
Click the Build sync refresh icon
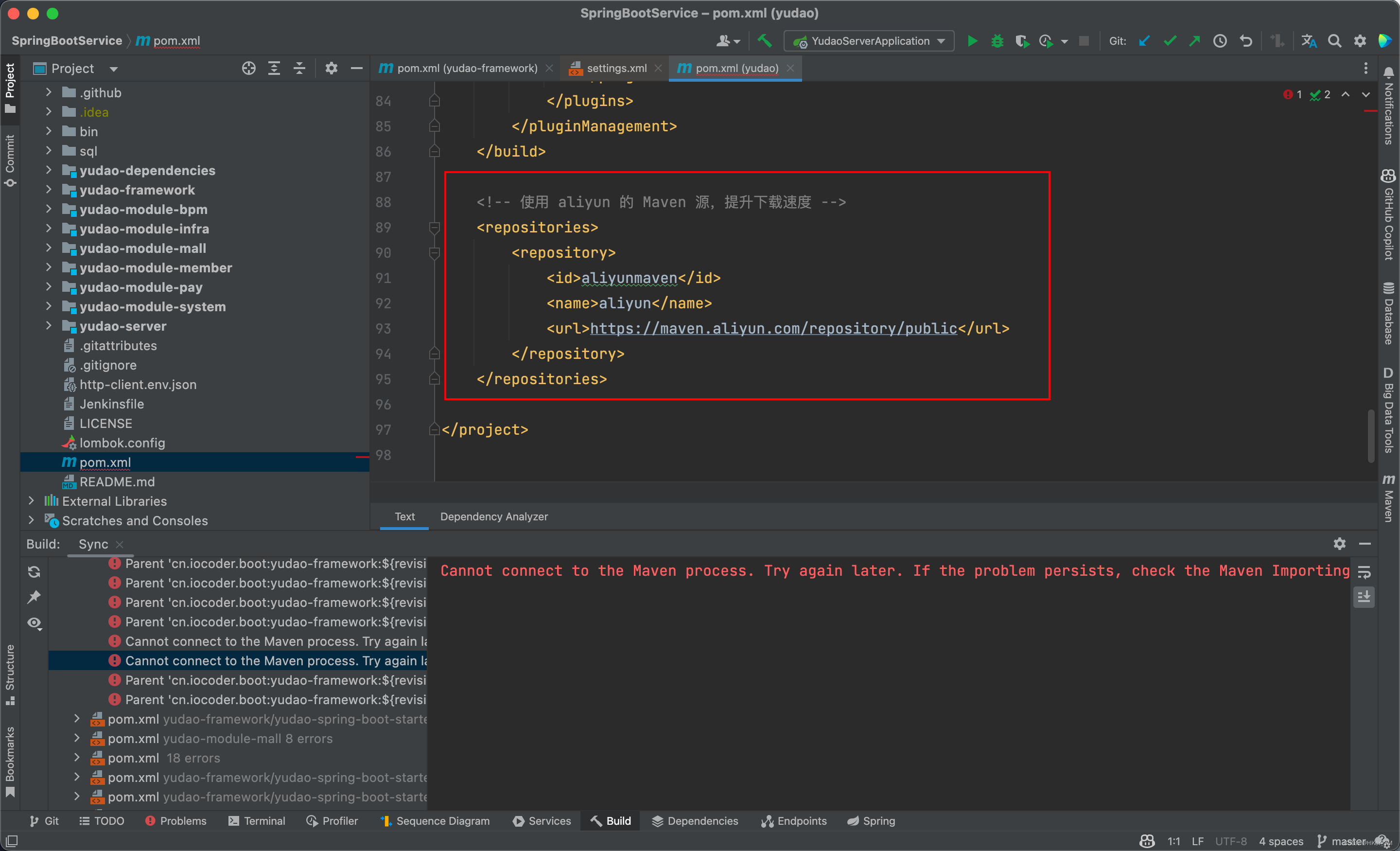coord(35,570)
